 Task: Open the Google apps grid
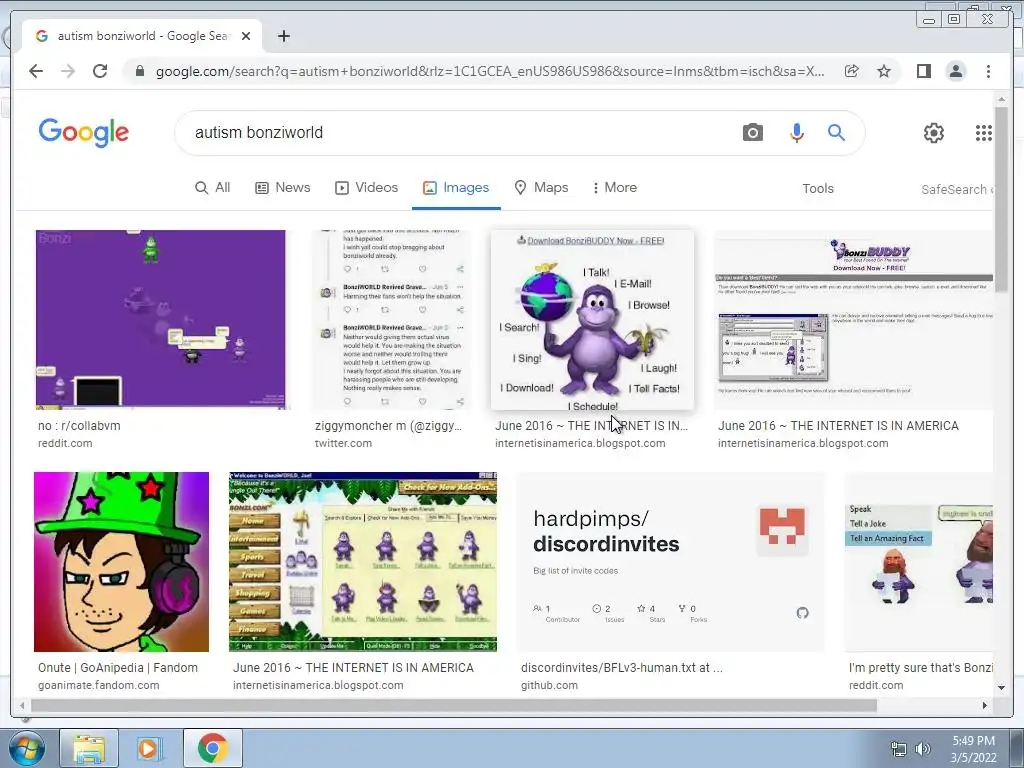984,133
